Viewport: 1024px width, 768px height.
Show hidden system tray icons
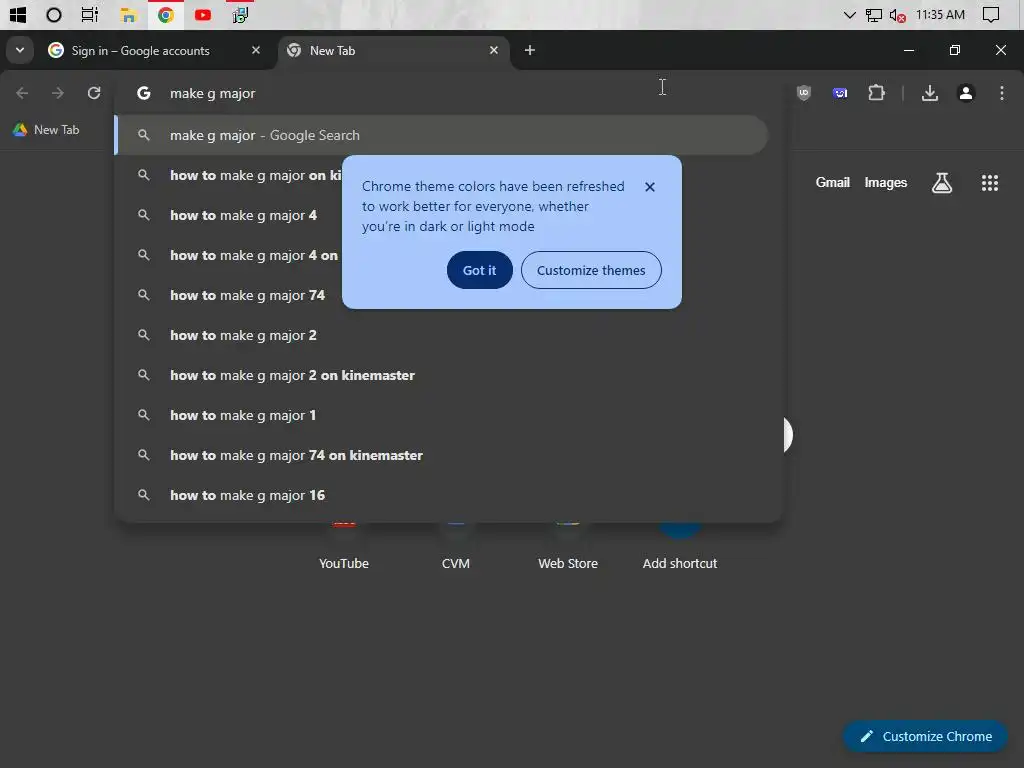pyautogui.click(x=849, y=15)
